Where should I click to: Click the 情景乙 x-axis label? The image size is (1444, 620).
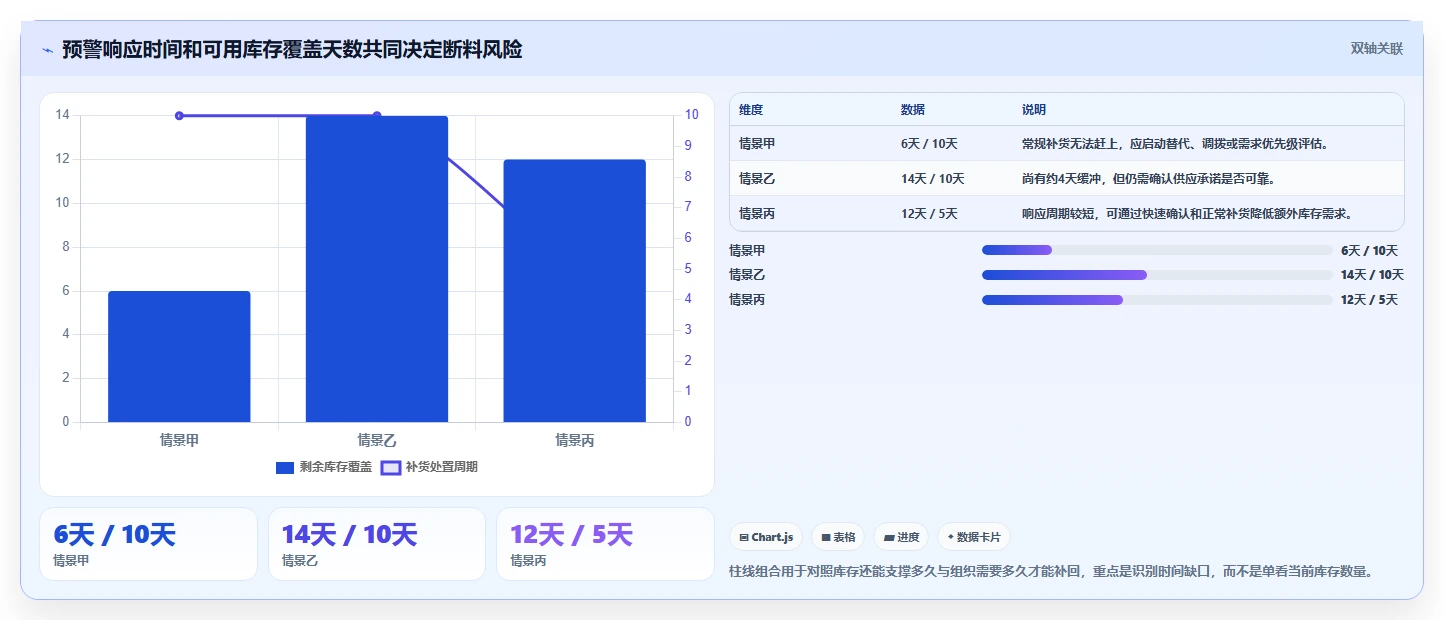tap(377, 440)
